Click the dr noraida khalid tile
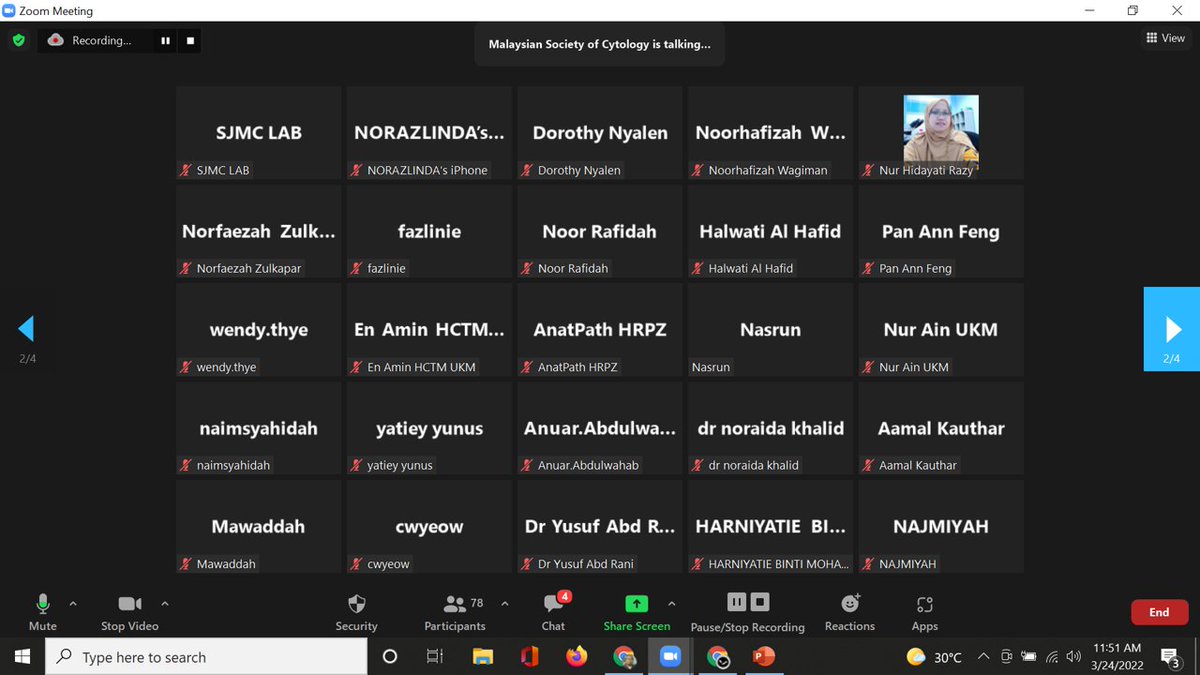 click(770, 428)
